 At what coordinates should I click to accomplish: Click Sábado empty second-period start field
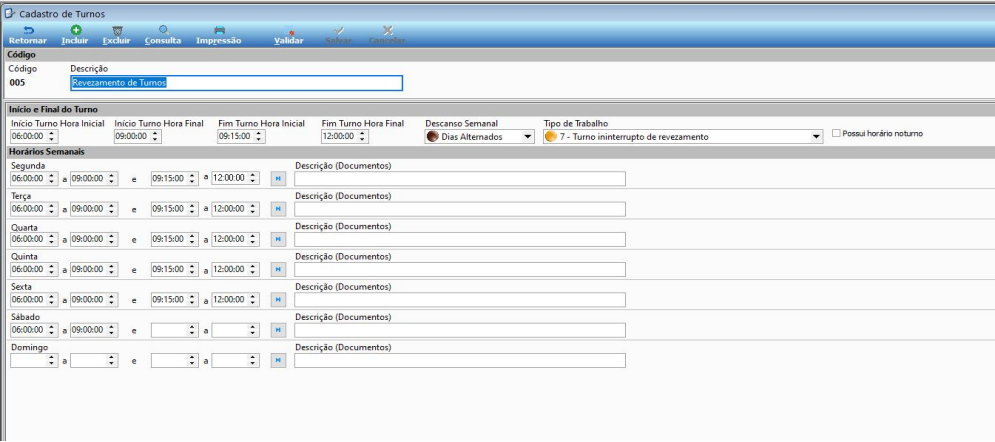(175, 330)
